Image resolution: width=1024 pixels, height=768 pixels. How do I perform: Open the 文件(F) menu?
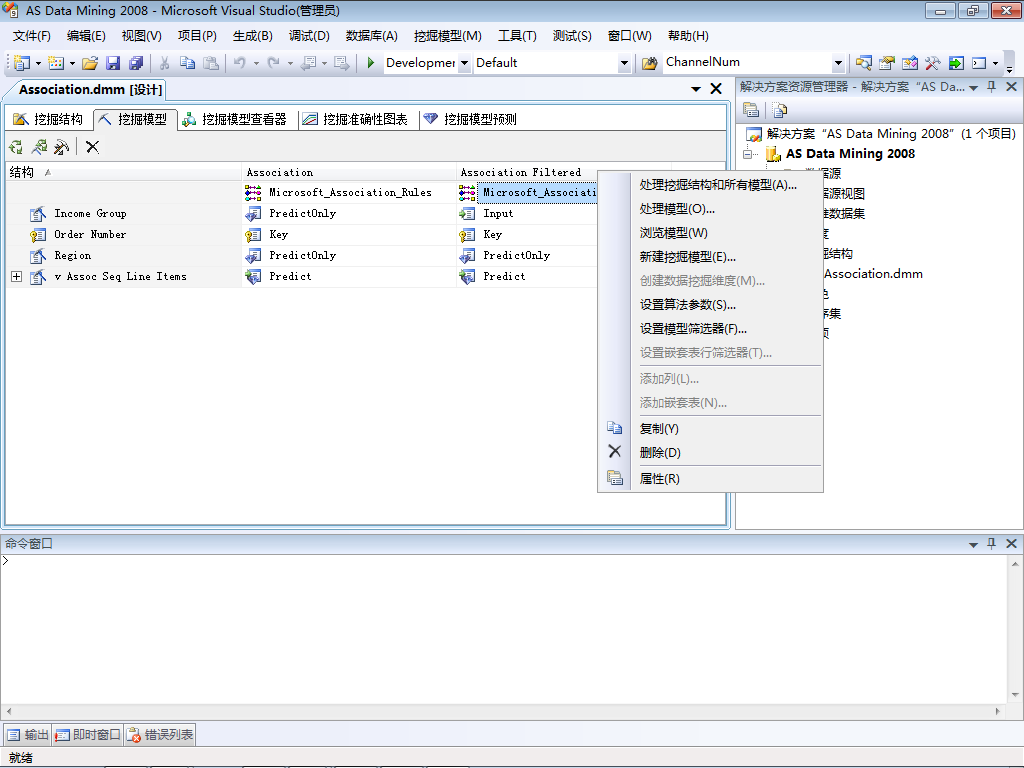click(31, 36)
